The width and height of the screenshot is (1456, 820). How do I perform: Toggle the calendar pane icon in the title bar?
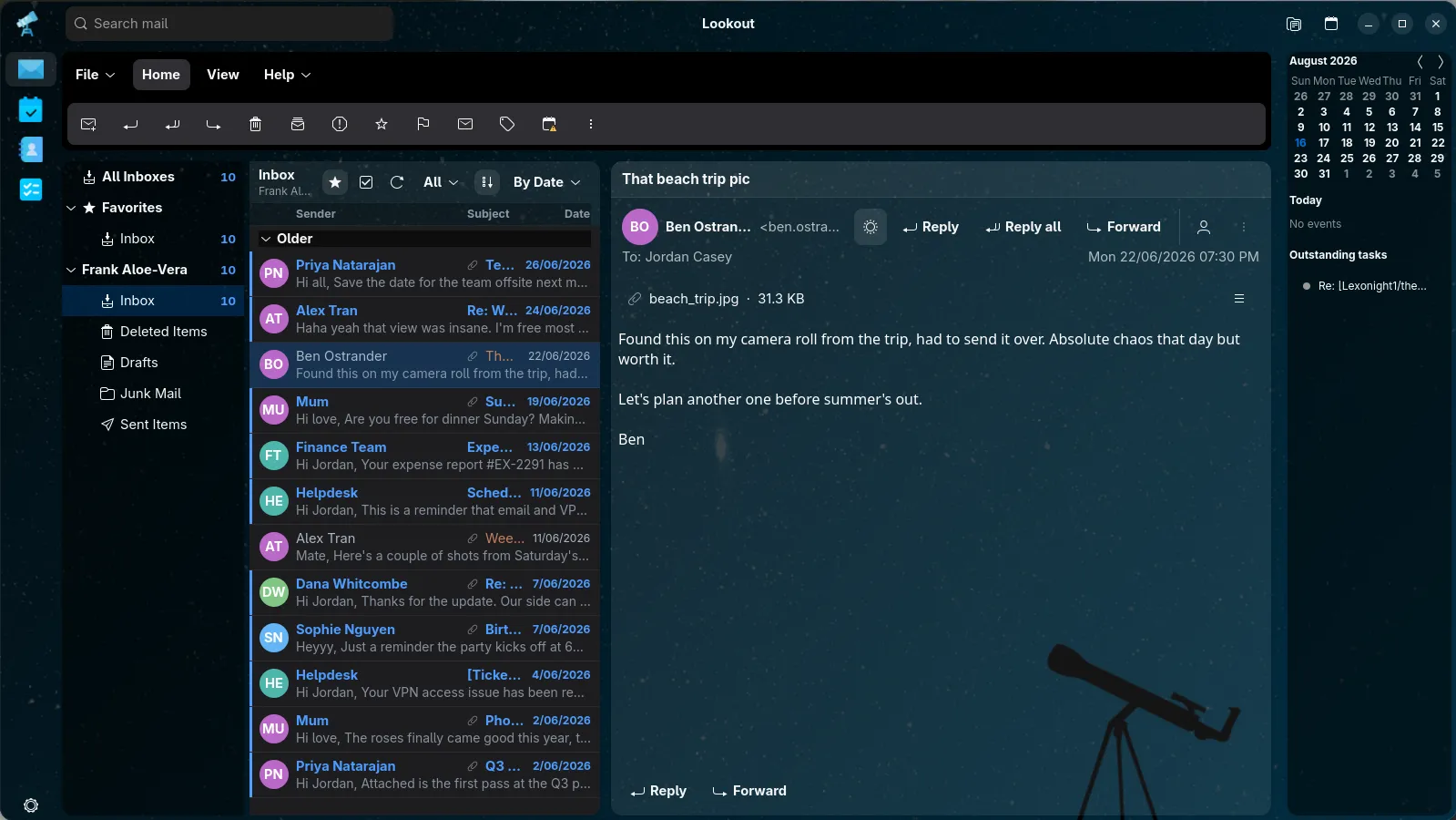(1331, 24)
